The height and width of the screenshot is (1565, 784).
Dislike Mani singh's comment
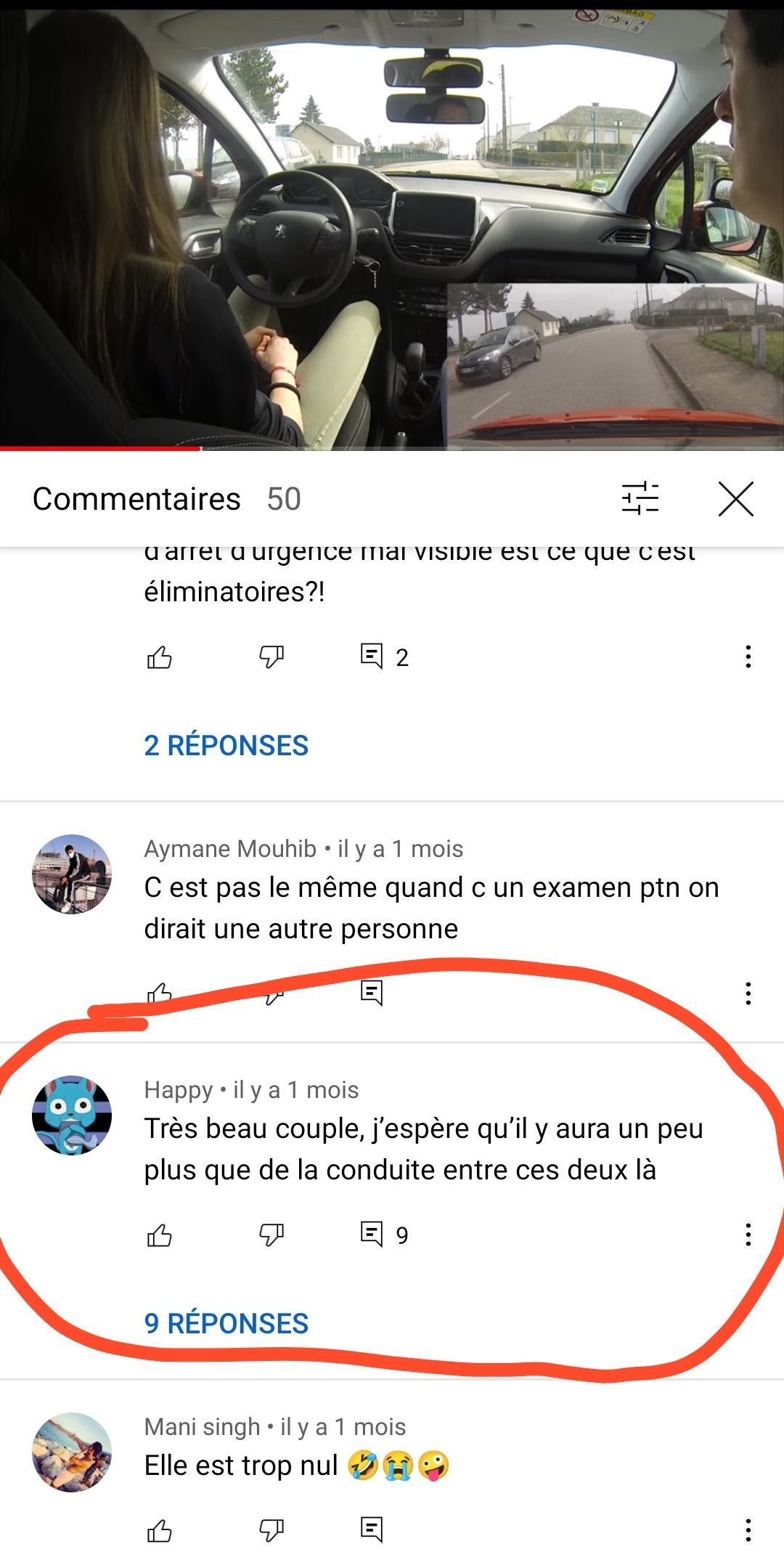coord(271,1531)
